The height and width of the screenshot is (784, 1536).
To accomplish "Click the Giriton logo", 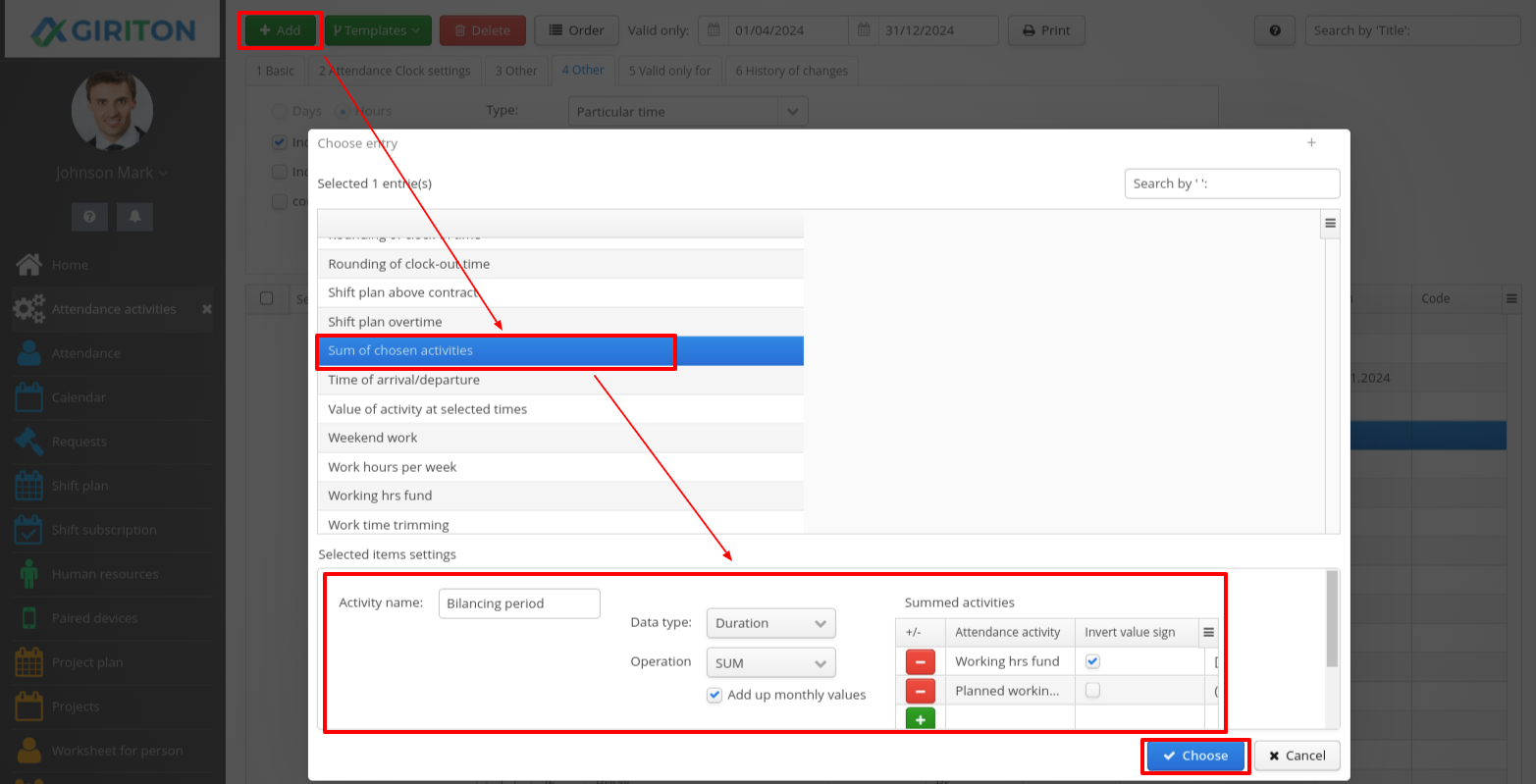I will [112, 29].
